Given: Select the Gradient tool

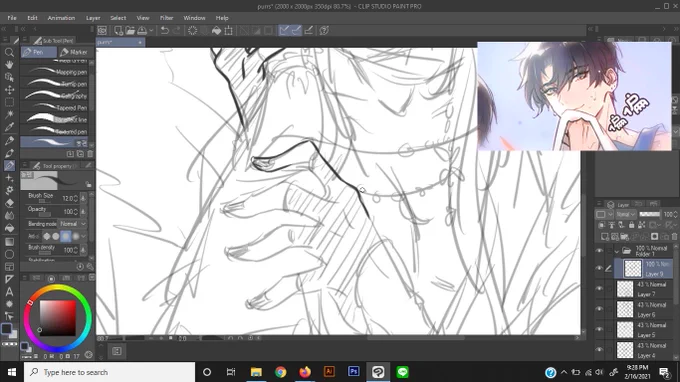Looking at the screenshot, I should 9,242.
